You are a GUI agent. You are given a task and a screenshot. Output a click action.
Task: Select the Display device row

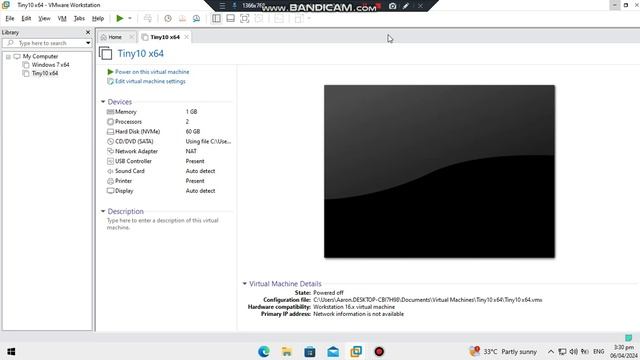coord(169,191)
